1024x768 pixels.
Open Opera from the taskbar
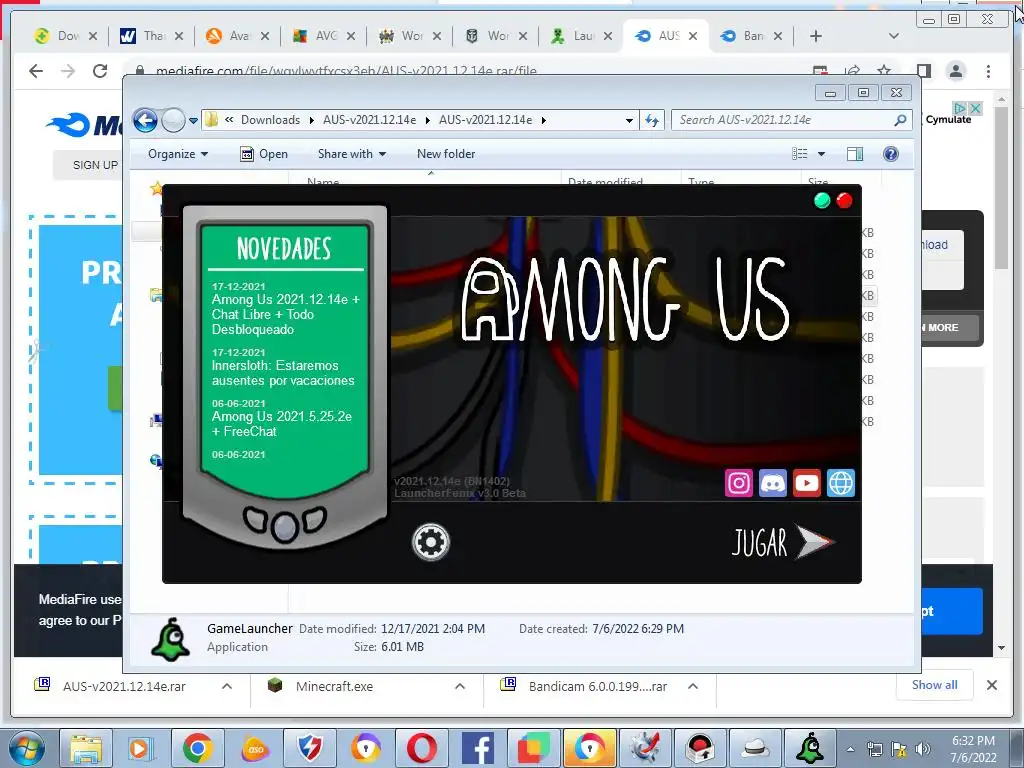(421, 748)
